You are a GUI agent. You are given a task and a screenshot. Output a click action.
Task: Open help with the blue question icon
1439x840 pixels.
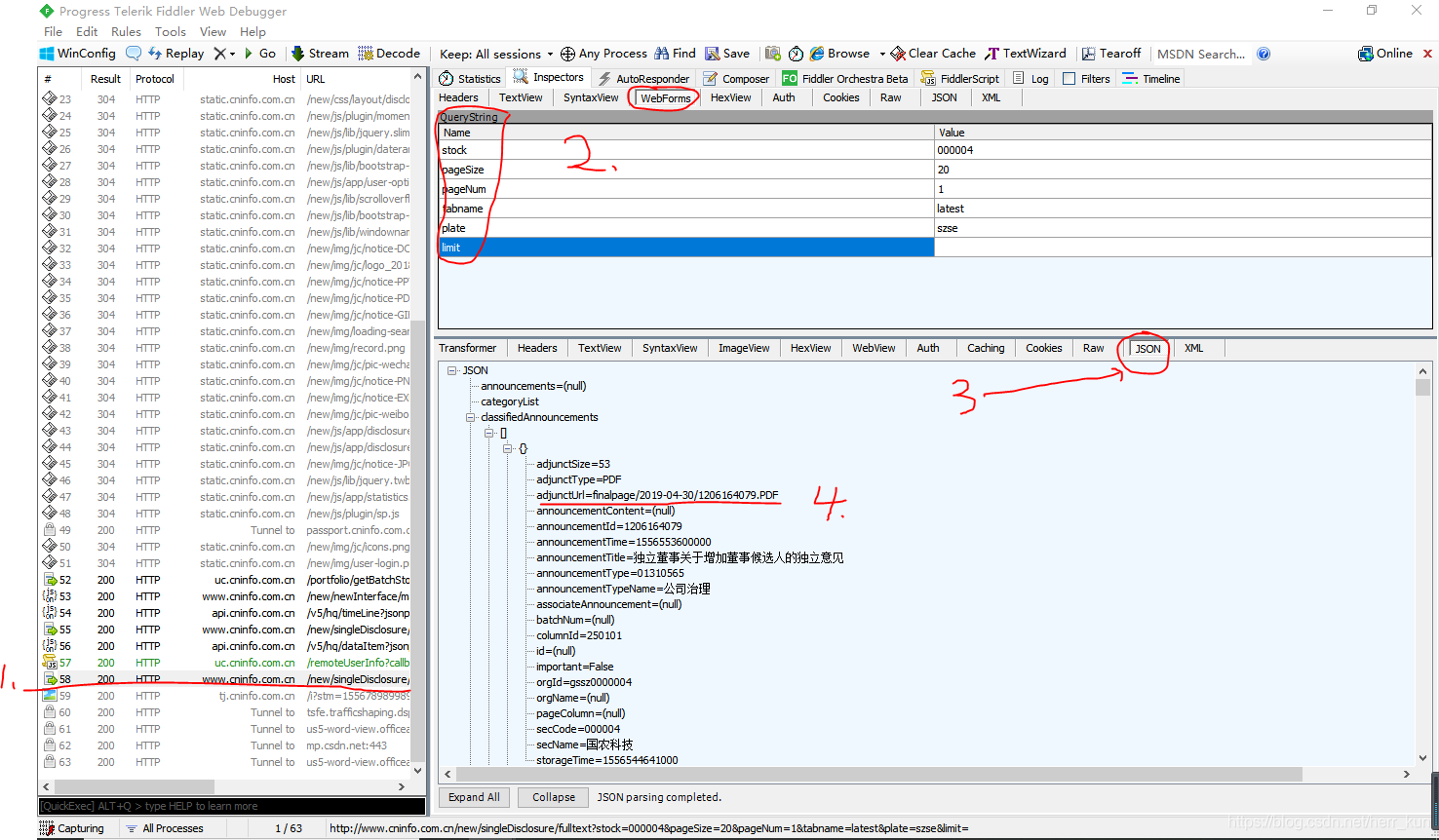[x=1264, y=54]
